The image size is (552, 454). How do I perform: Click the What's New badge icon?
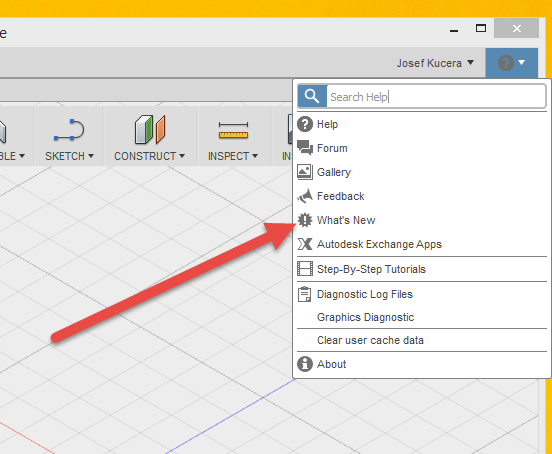(305, 220)
